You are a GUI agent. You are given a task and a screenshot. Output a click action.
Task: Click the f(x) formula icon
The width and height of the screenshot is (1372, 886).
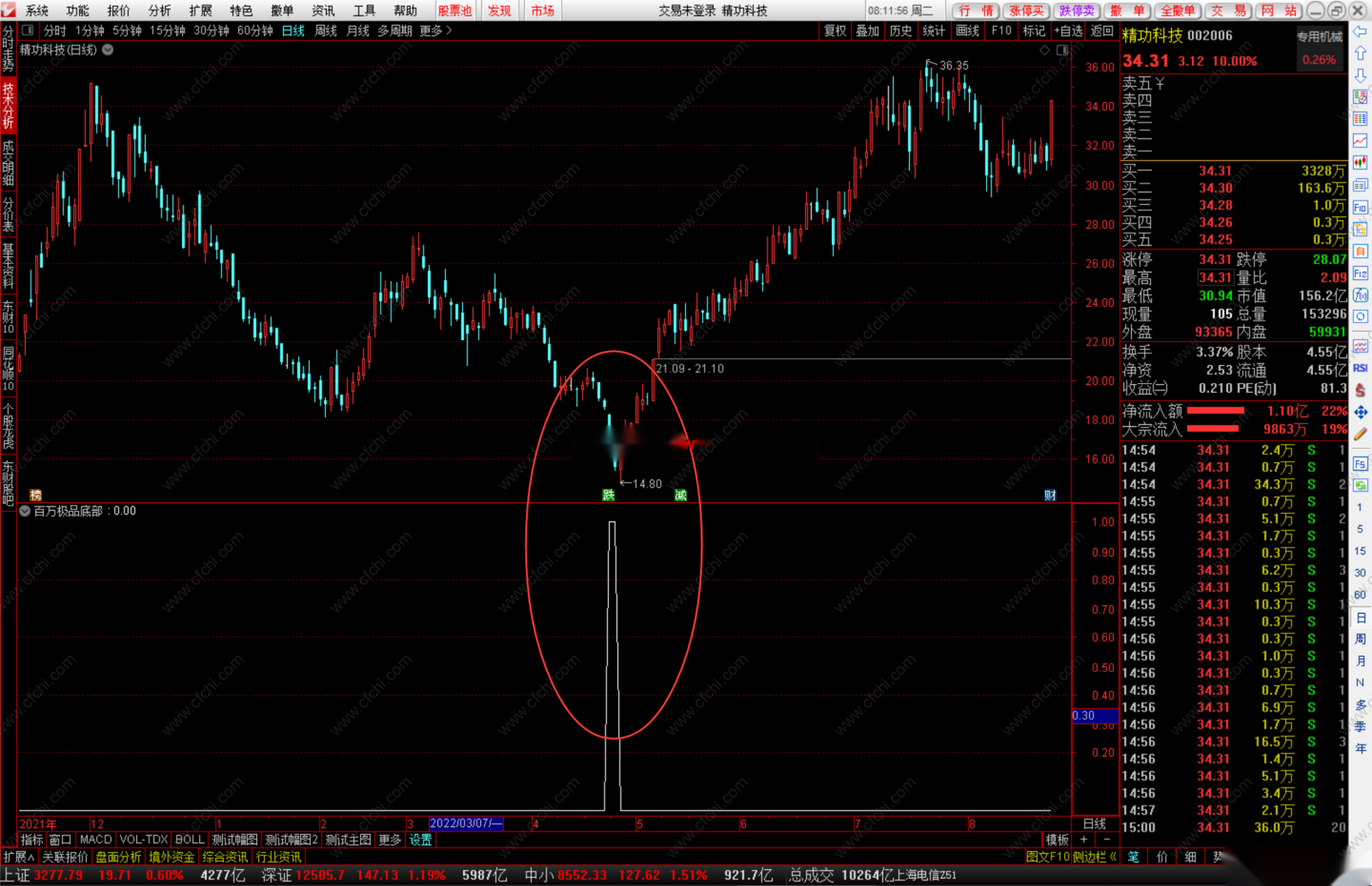1360,296
